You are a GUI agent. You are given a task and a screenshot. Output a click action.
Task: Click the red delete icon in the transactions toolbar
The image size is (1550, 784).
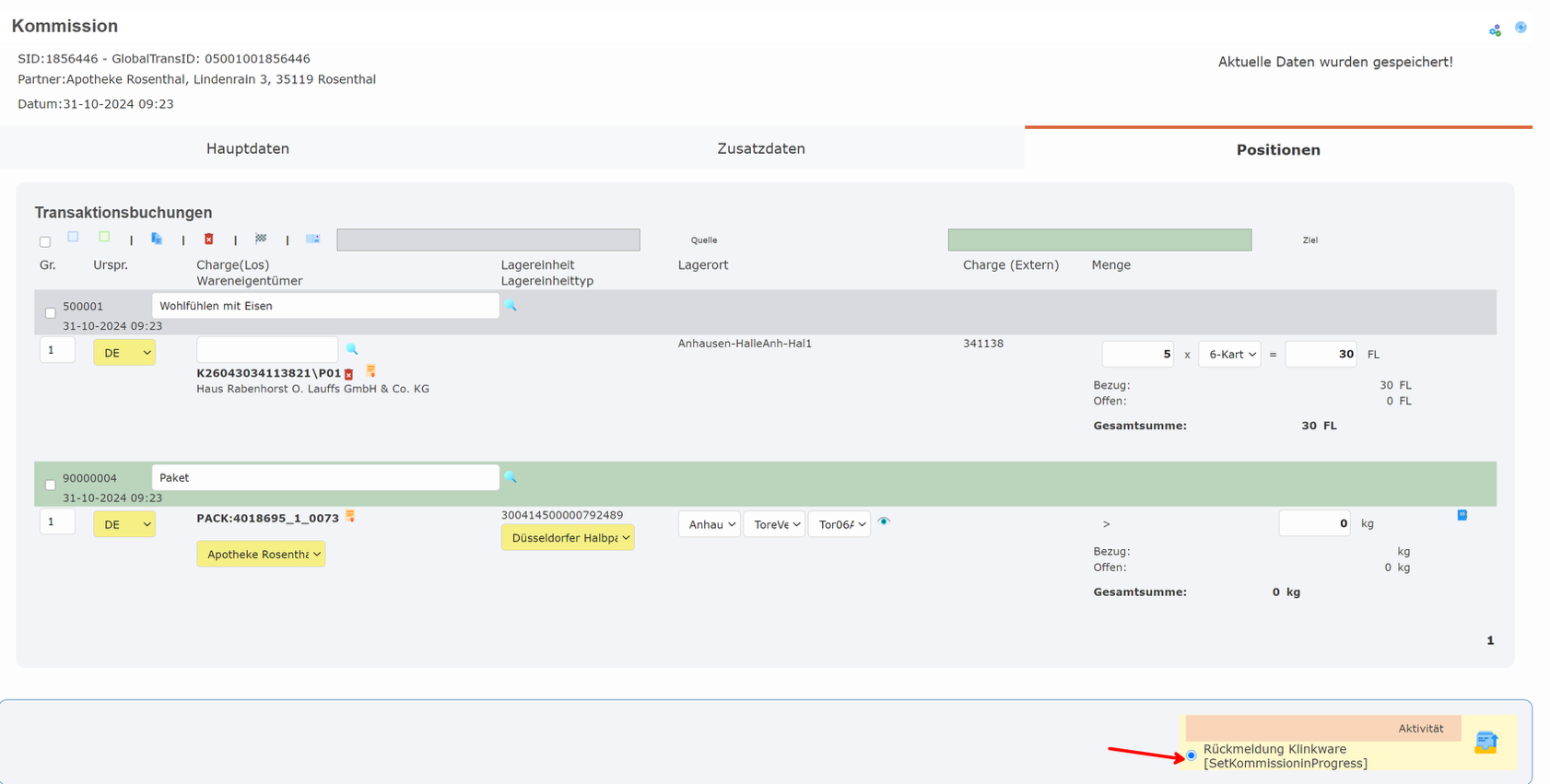pos(209,240)
